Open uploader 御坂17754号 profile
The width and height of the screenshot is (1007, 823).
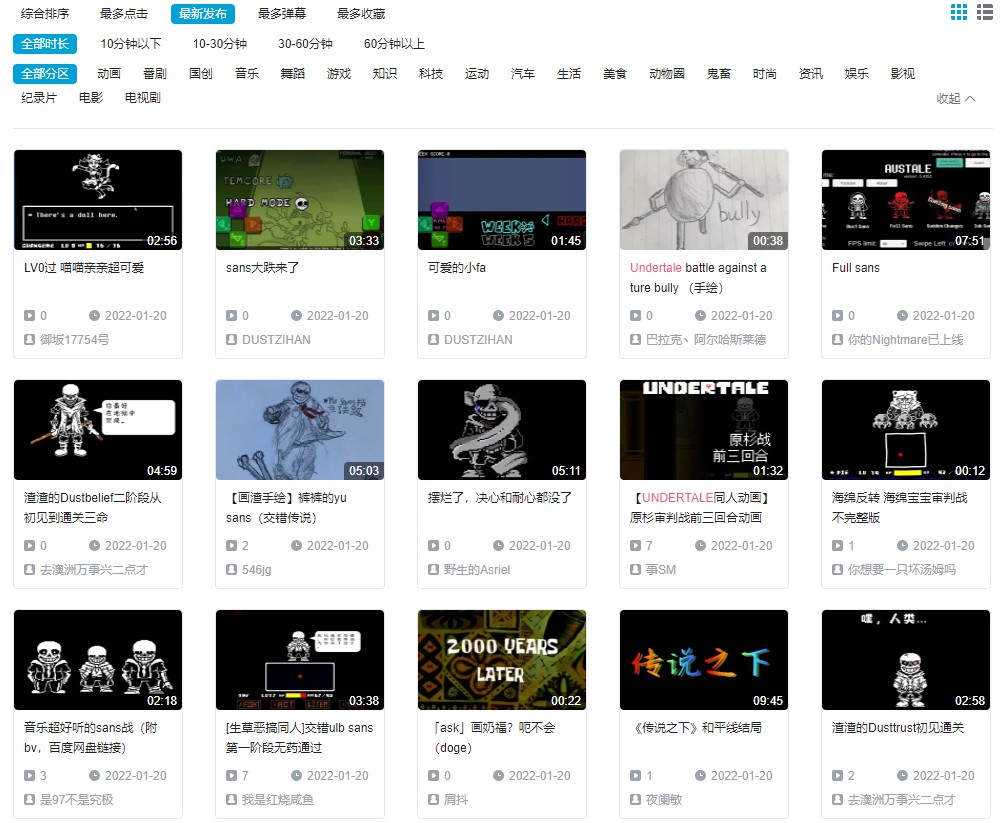(74, 339)
